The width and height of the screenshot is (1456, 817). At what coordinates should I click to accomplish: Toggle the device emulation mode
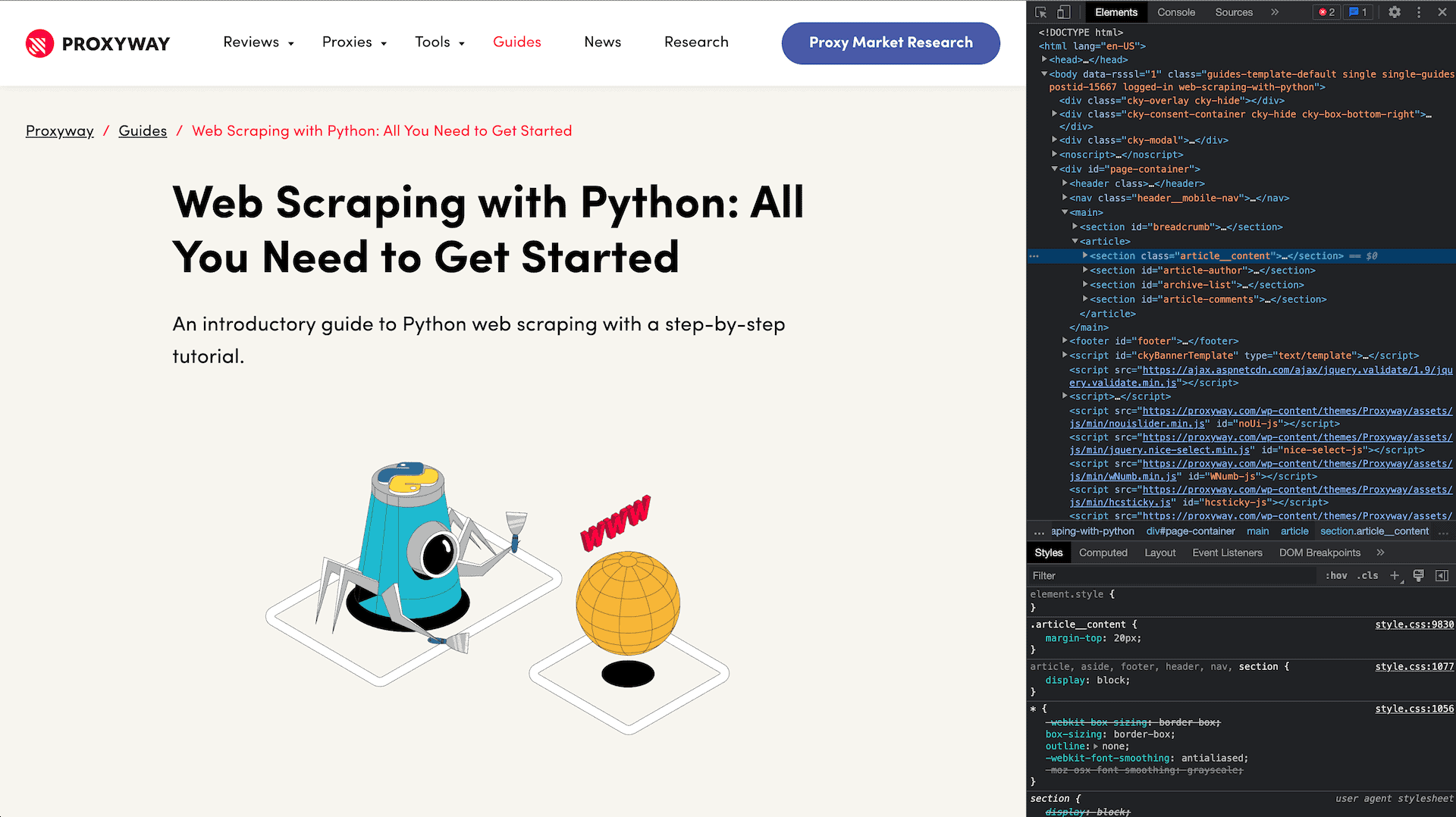point(1063,12)
